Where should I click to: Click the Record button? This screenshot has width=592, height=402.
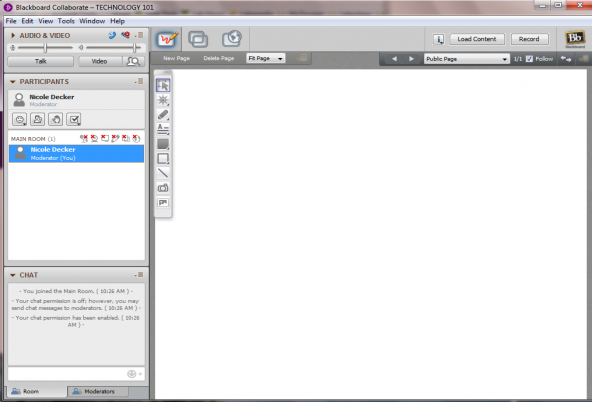[x=529, y=39]
